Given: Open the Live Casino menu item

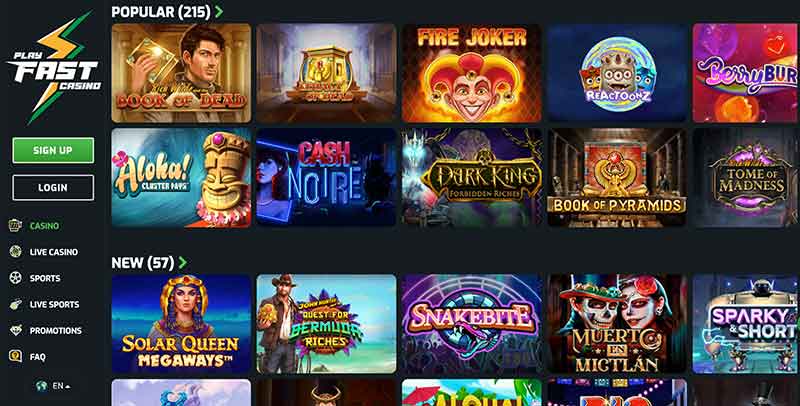Looking at the screenshot, I should (x=54, y=252).
